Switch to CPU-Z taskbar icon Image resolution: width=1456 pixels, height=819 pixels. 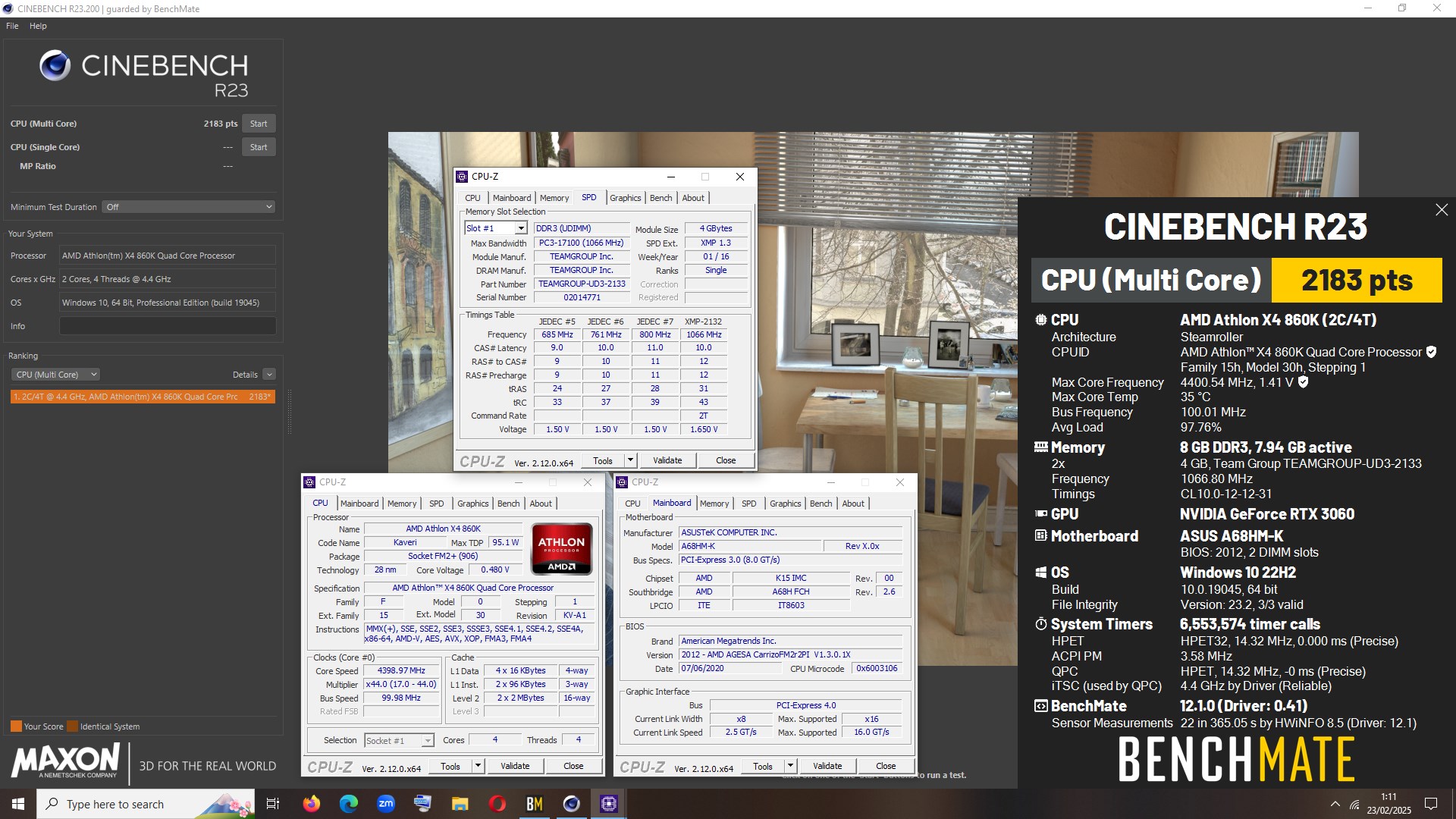pyautogui.click(x=609, y=804)
